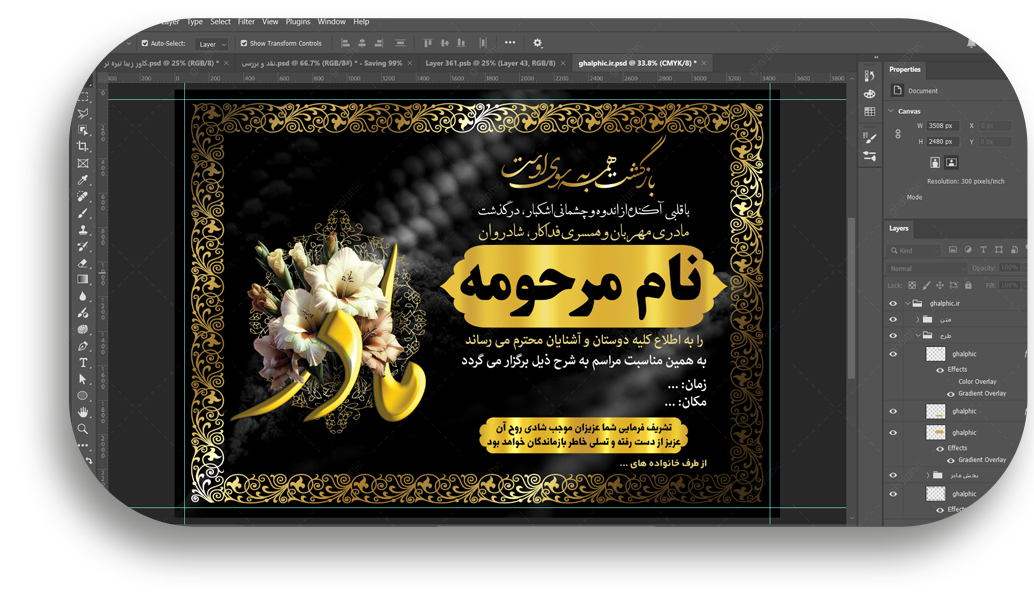1034x602 pixels.
Task: Click the three-dots more options button
Action: 510,43
